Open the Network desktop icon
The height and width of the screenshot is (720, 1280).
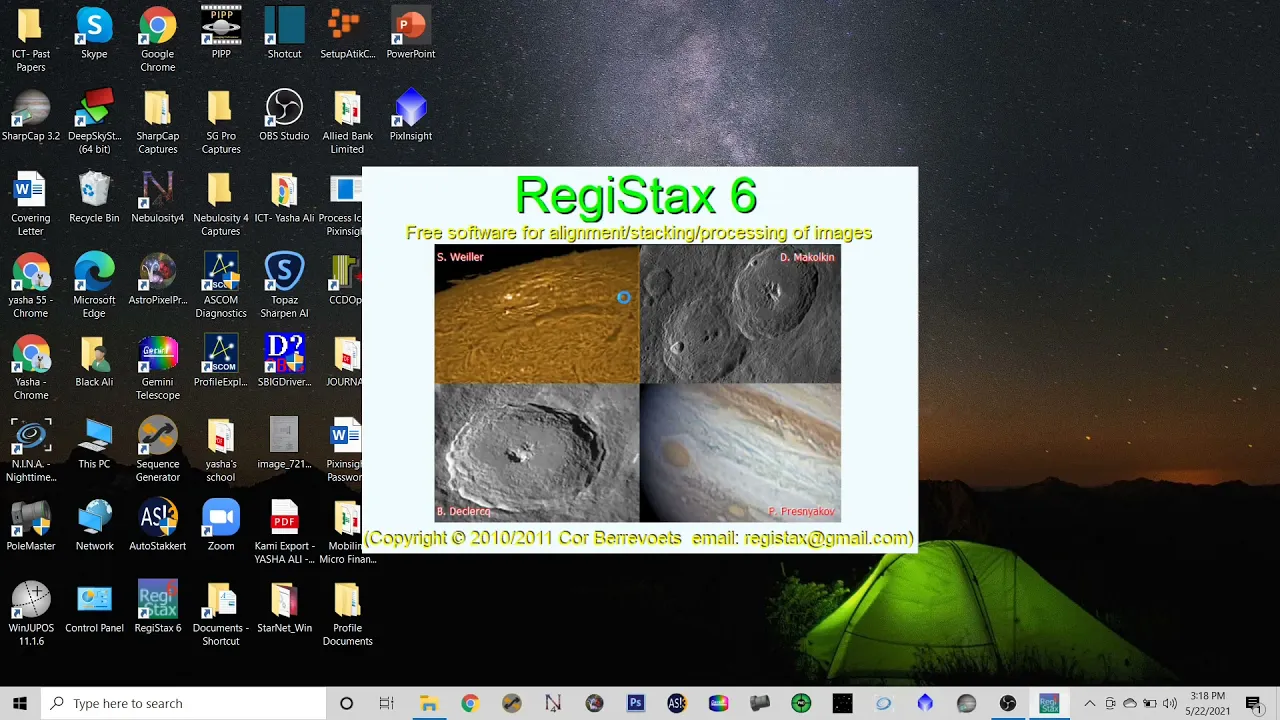[x=94, y=524]
